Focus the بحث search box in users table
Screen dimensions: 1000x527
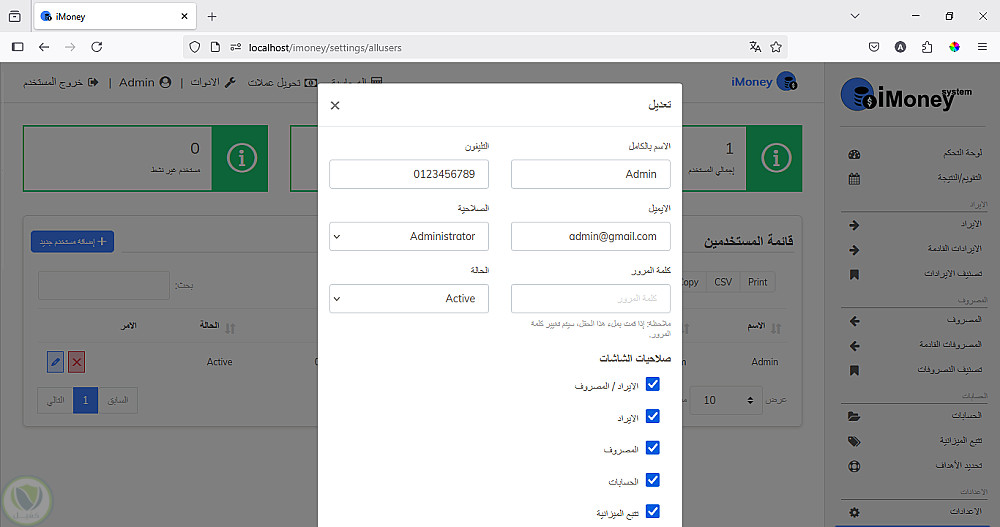point(104,285)
